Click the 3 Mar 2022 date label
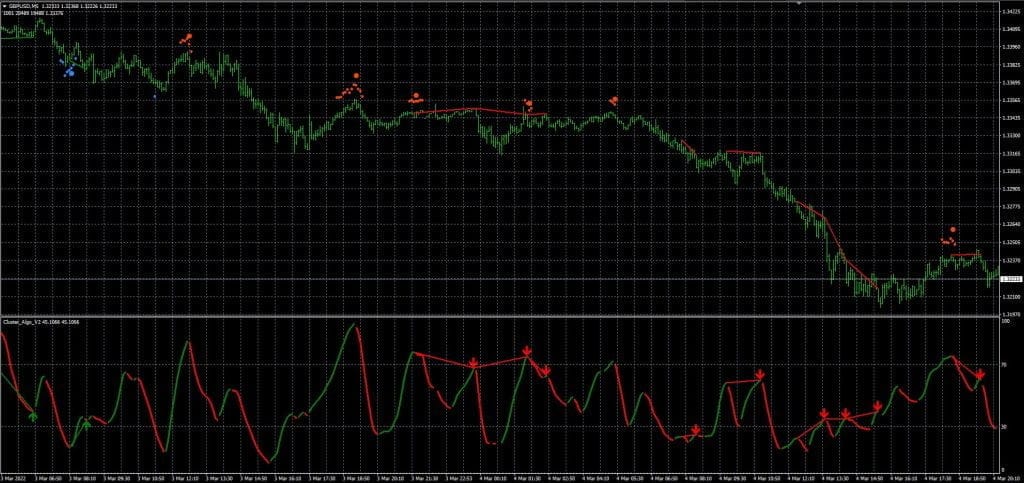The width and height of the screenshot is (1024, 483). [x=12, y=478]
